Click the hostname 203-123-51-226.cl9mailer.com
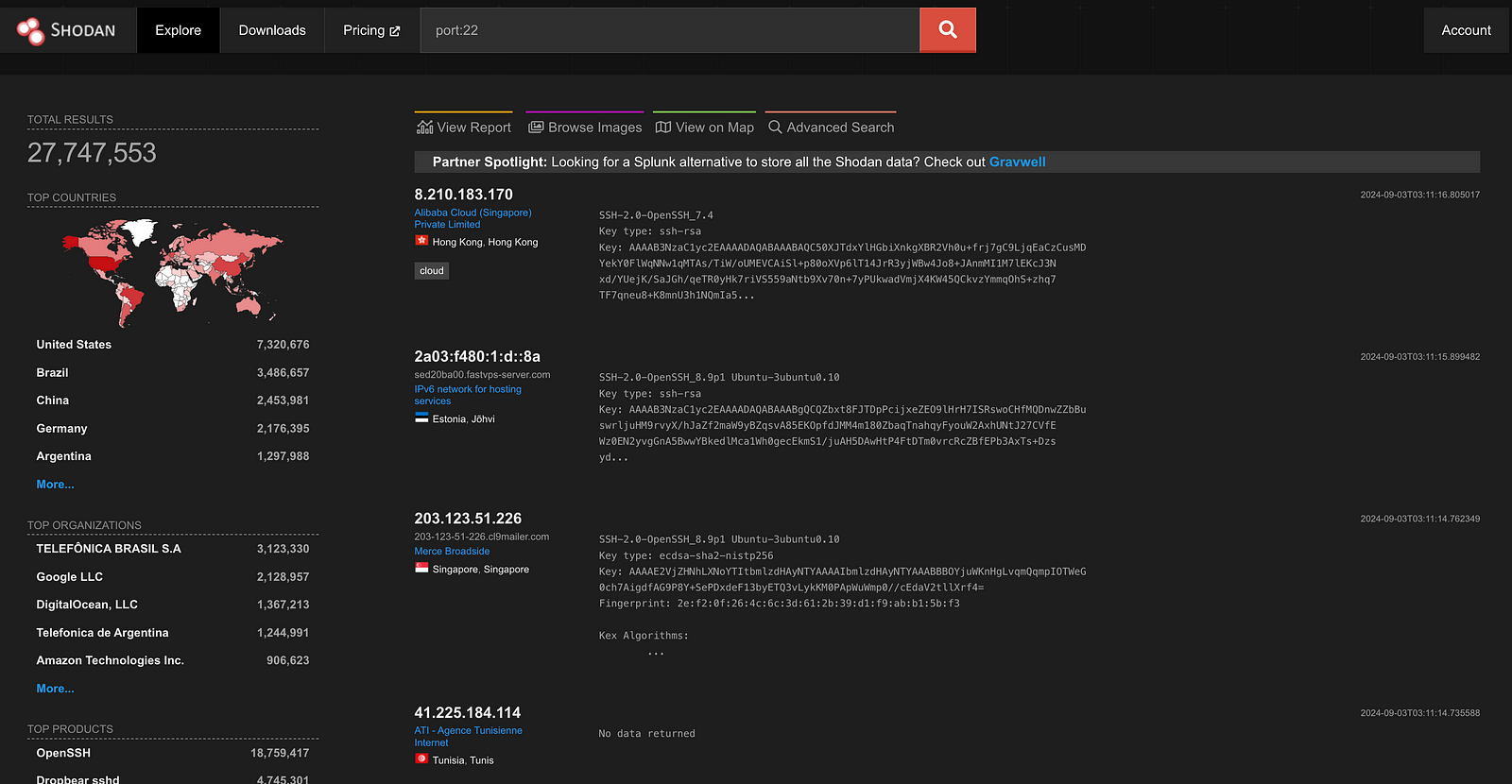The image size is (1512, 784). coord(481,537)
